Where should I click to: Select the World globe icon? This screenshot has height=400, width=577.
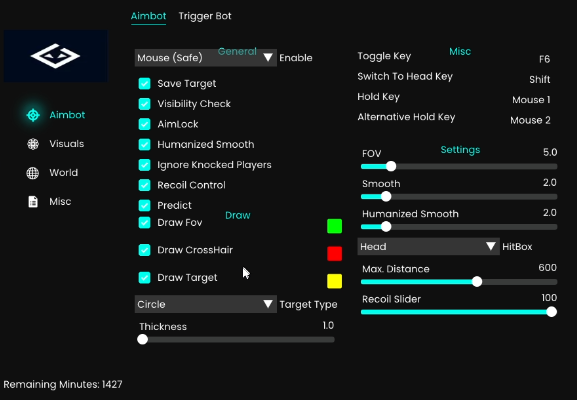tap(33, 173)
